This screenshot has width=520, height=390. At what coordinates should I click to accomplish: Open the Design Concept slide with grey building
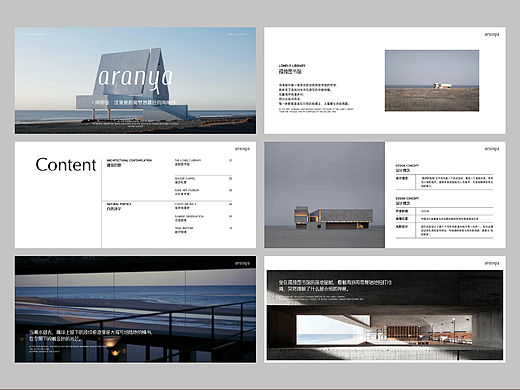(385, 195)
